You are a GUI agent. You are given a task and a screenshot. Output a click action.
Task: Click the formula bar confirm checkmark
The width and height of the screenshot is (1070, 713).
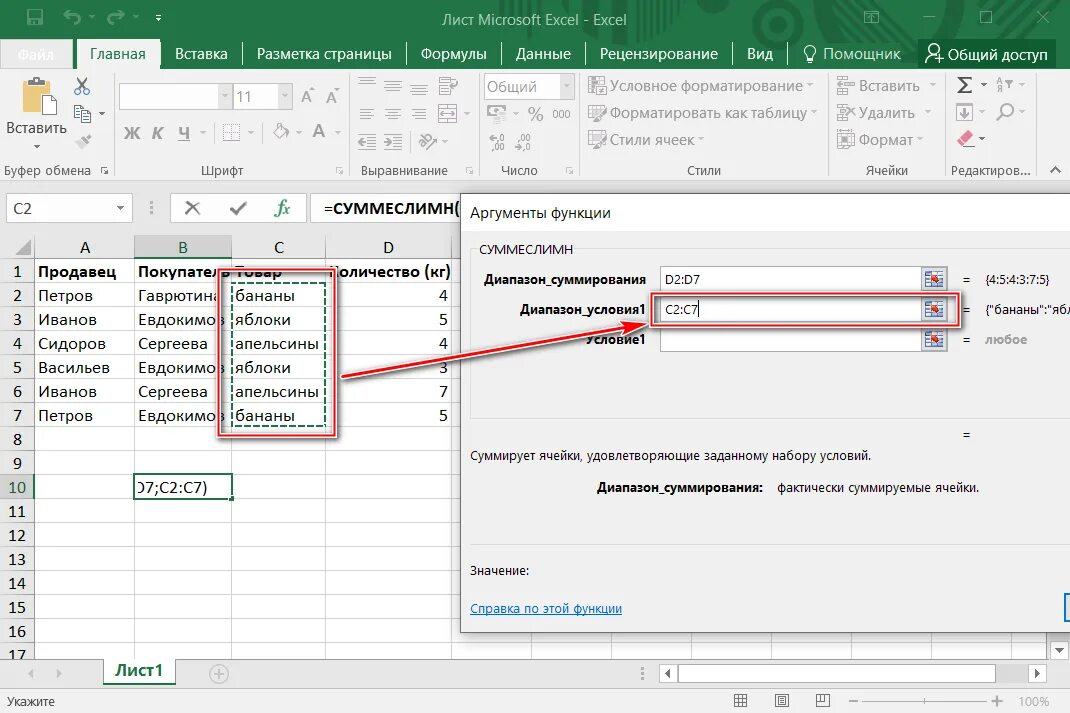tap(238, 208)
